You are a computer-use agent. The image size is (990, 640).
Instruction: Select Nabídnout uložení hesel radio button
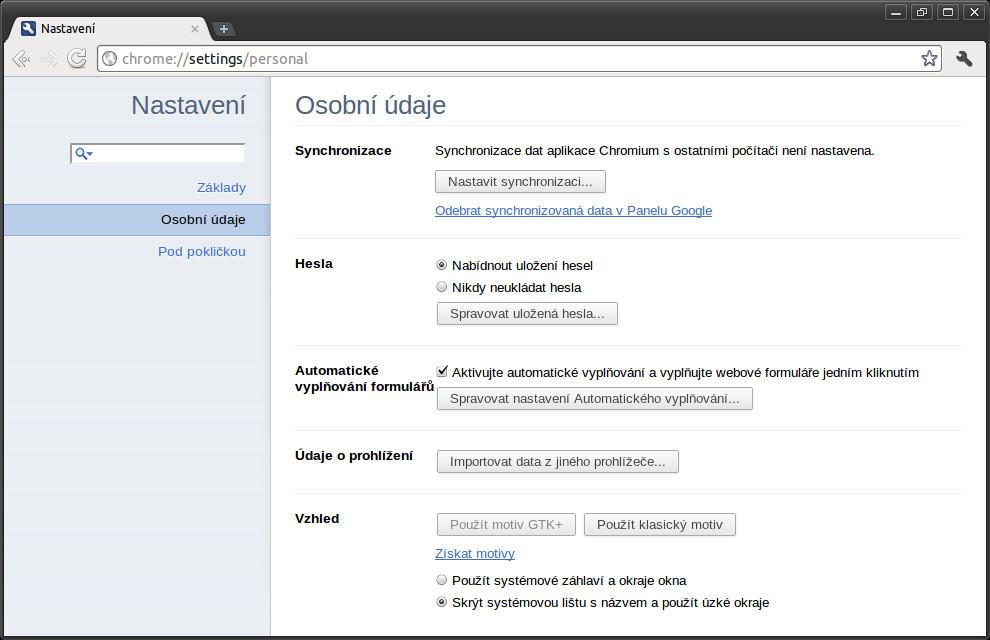(x=441, y=265)
